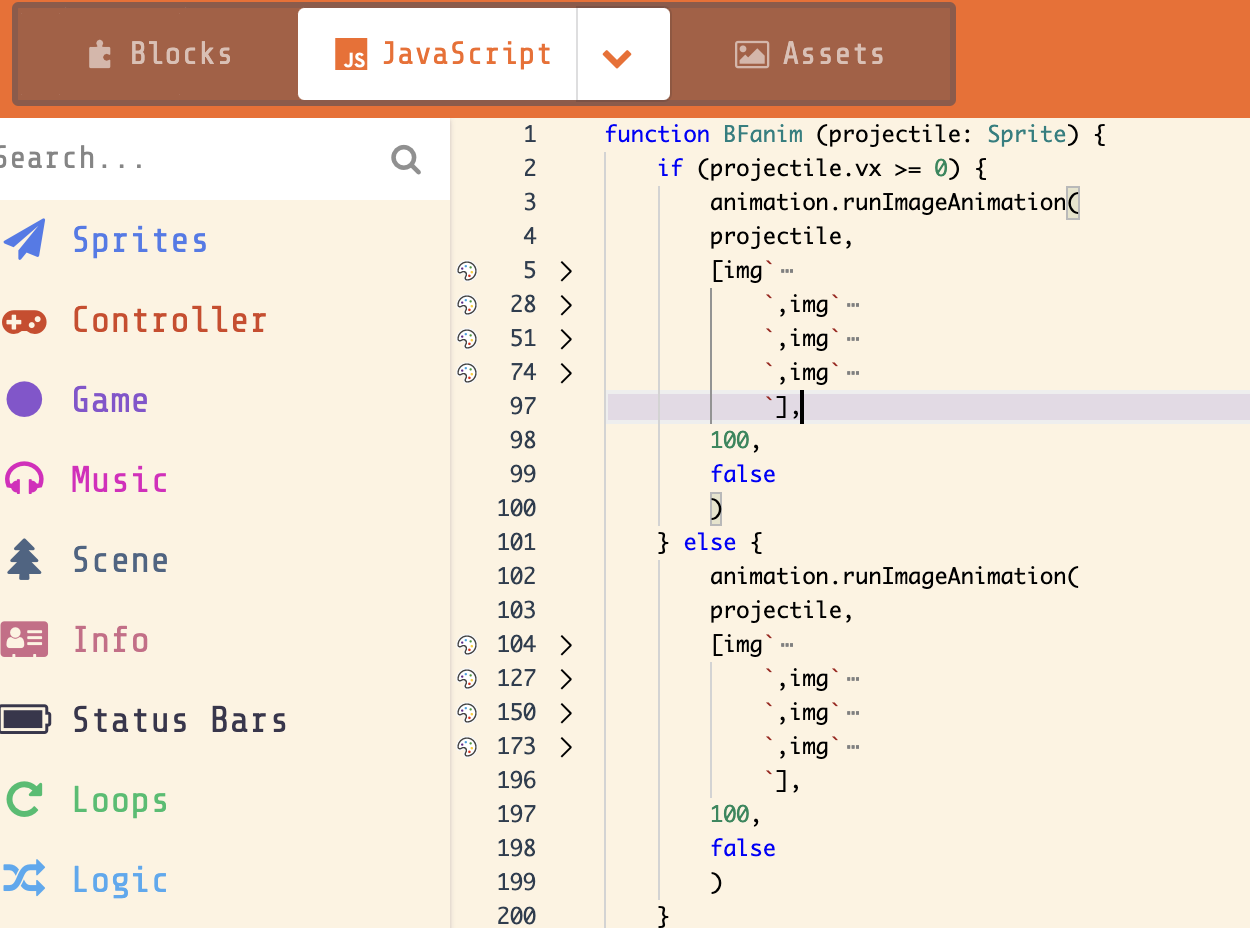Screen dimensions: 1250x928
Task: Focus the toolbox Search field
Action: pos(190,159)
